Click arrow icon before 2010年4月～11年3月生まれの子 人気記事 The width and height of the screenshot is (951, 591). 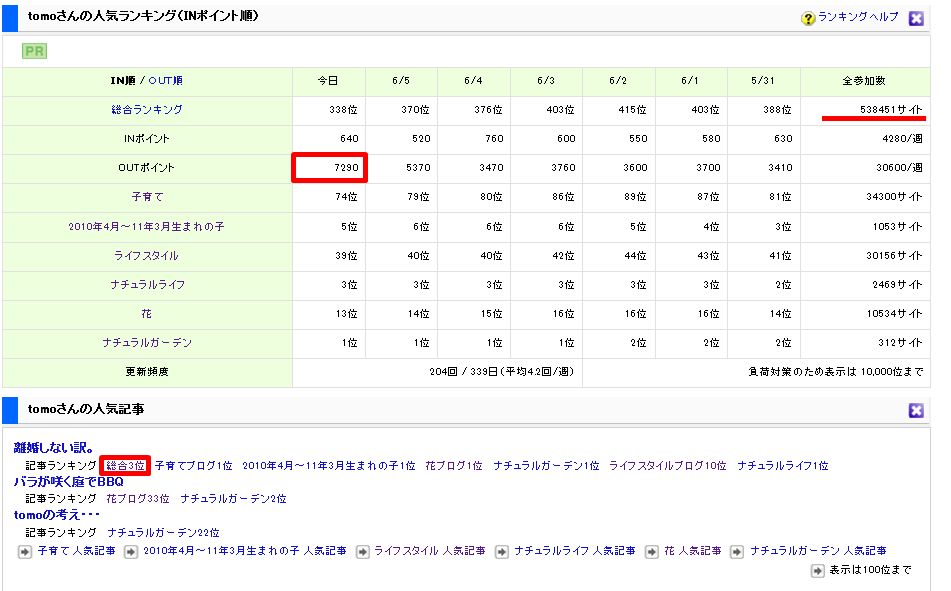130,552
